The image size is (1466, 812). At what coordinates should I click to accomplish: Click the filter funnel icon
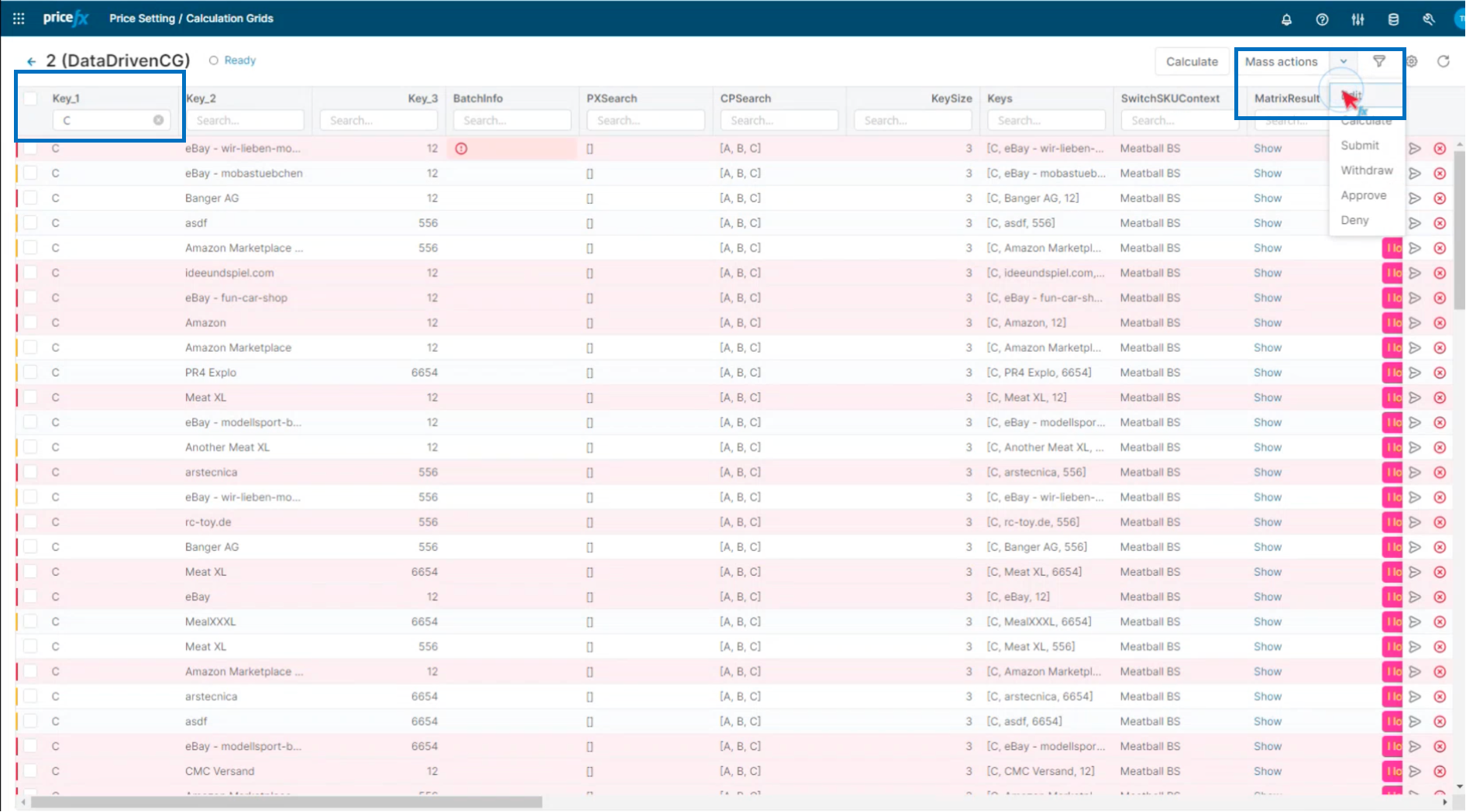pos(1379,61)
